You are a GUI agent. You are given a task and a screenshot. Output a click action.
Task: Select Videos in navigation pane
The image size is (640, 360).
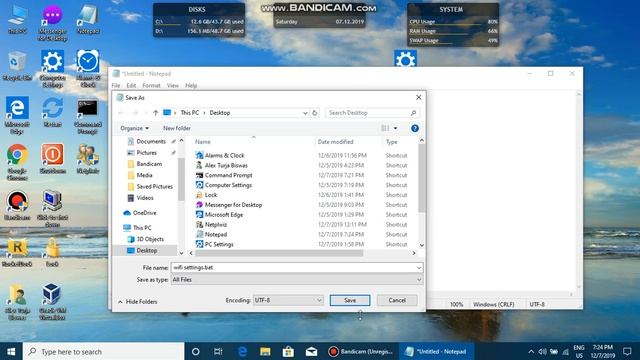pos(145,198)
